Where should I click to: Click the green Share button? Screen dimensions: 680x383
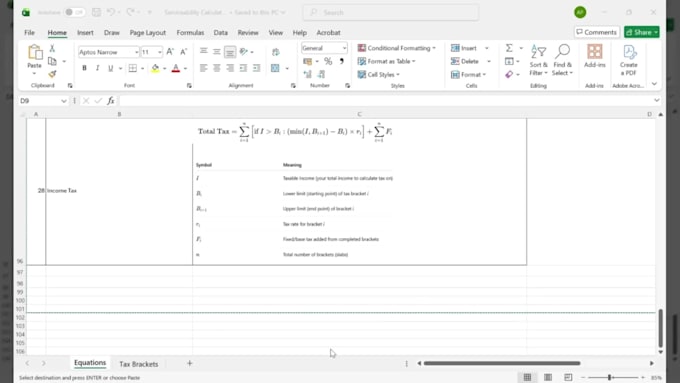click(642, 32)
